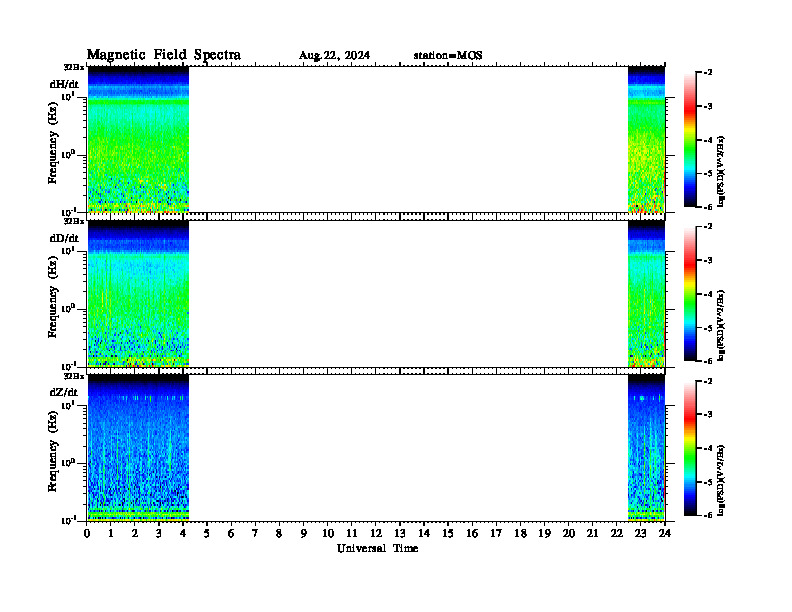Click dD/dt spectrogram data near 23 UT
Image resolution: width=792 pixels, height=612 pixels.
[x=647, y=294]
